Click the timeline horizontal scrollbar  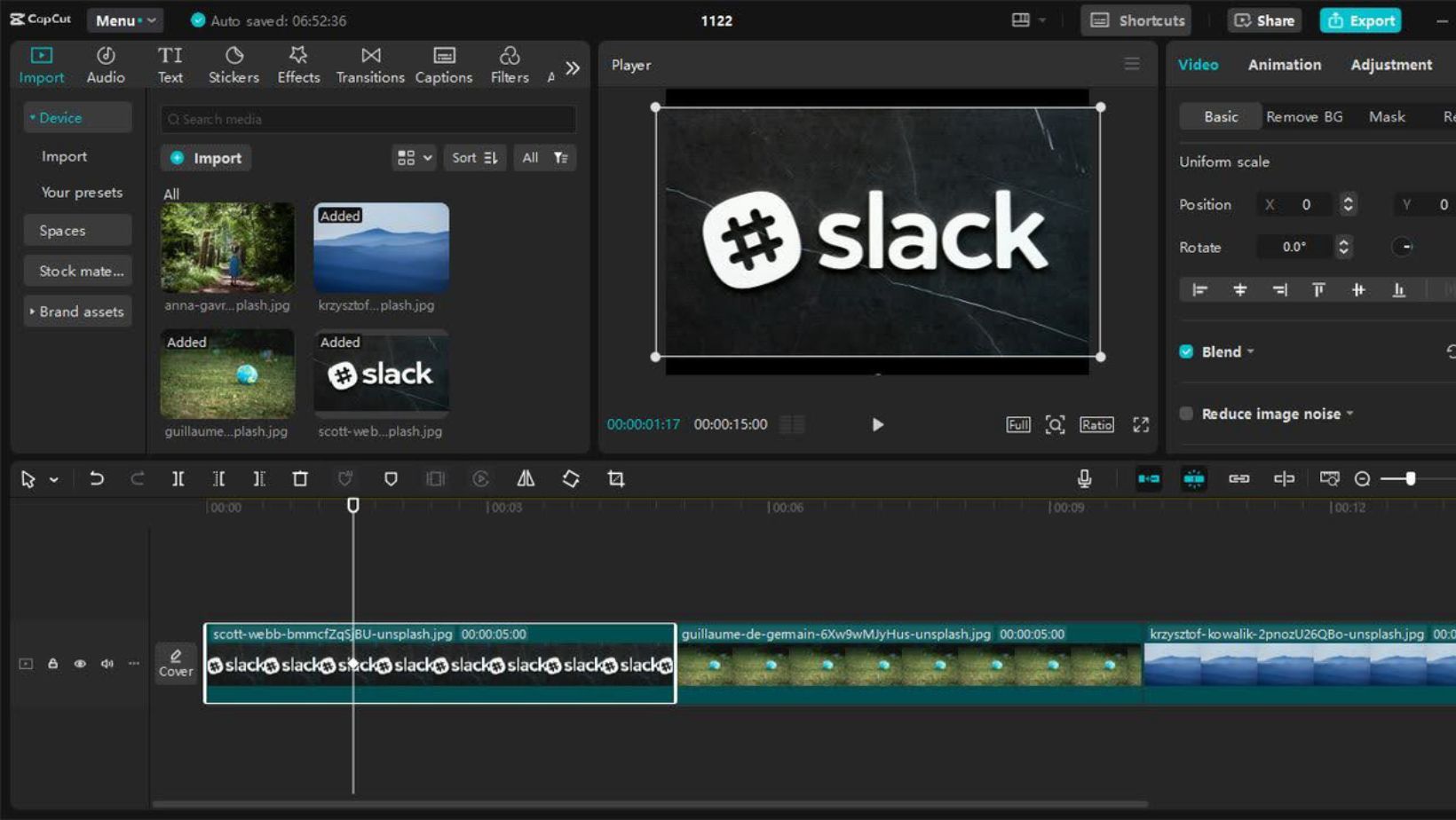coord(651,804)
